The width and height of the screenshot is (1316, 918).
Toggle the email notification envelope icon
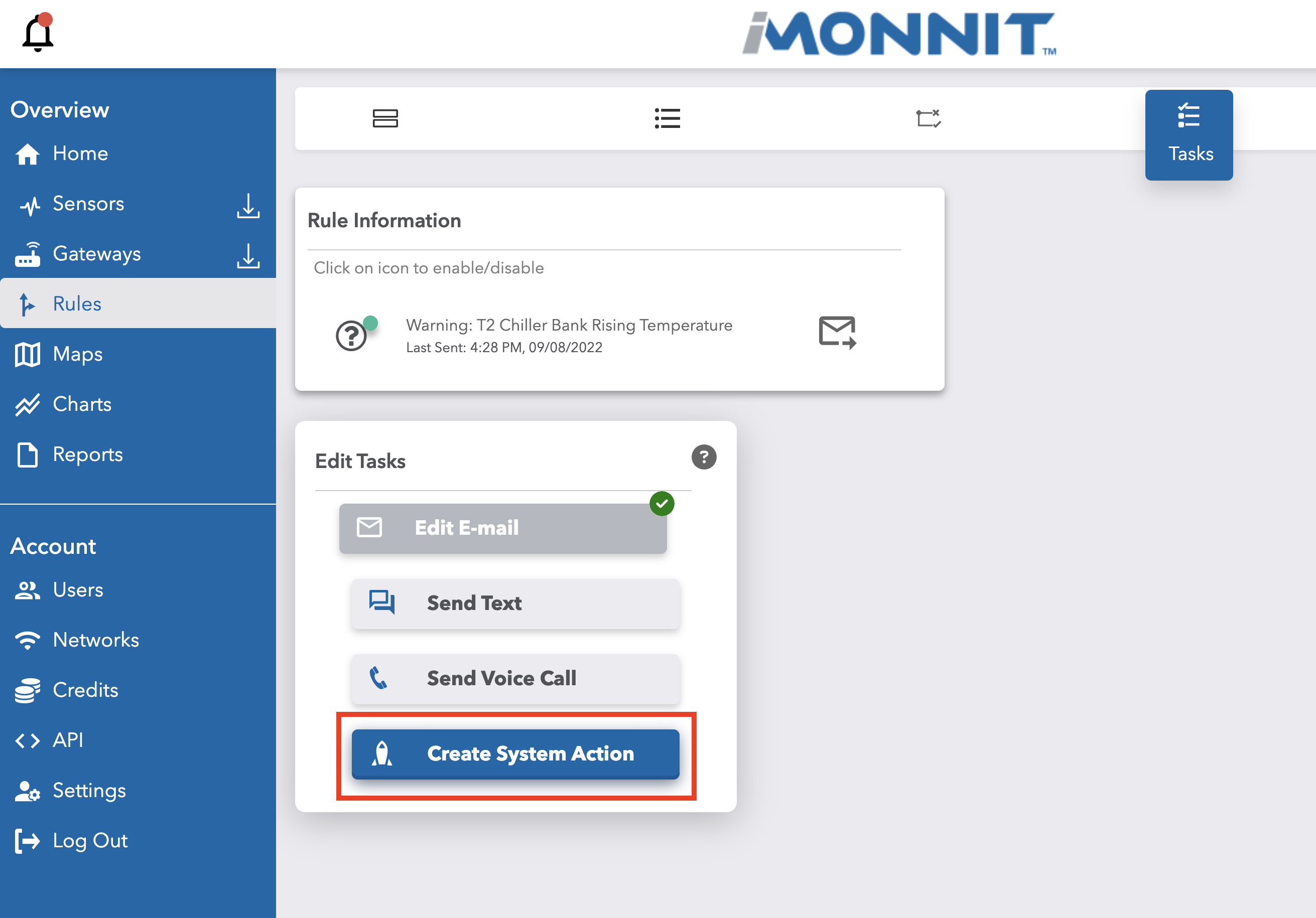point(837,333)
